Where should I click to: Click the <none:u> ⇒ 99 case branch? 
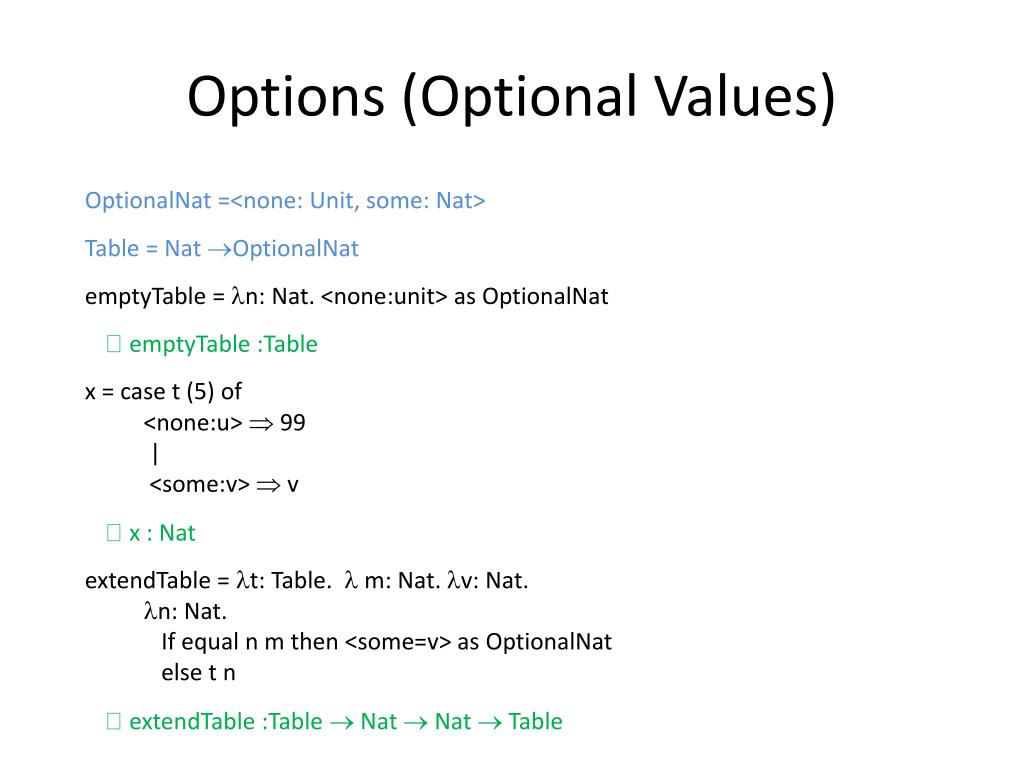pyautogui.click(x=225, y=423)
